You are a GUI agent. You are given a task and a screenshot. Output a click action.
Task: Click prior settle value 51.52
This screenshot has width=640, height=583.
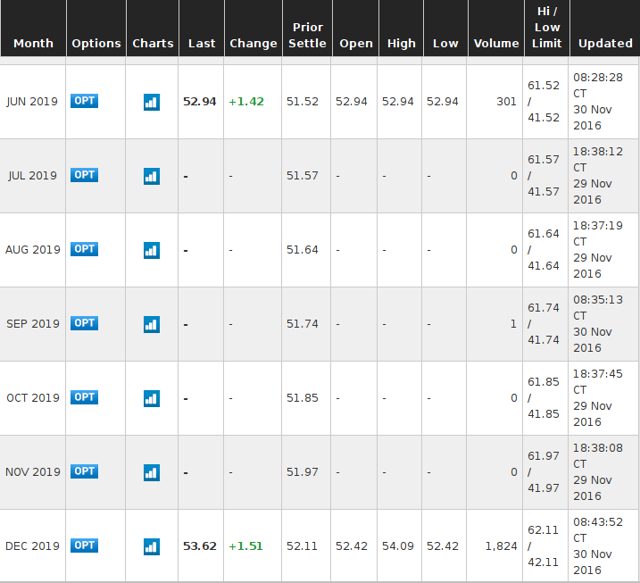[302, 101]
